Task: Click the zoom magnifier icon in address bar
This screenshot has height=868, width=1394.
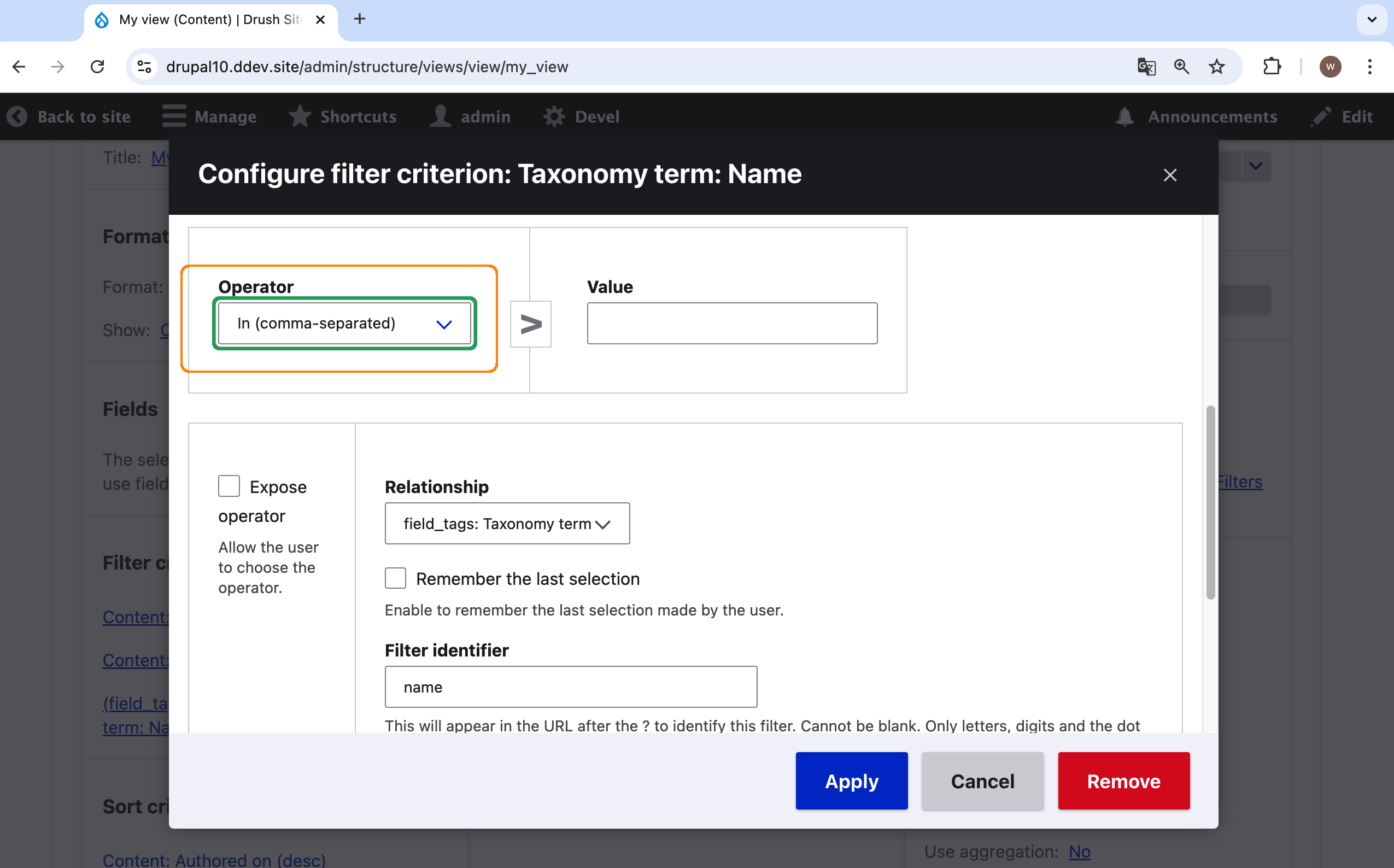Action: pyautogui.click(x=1181, y=67)
